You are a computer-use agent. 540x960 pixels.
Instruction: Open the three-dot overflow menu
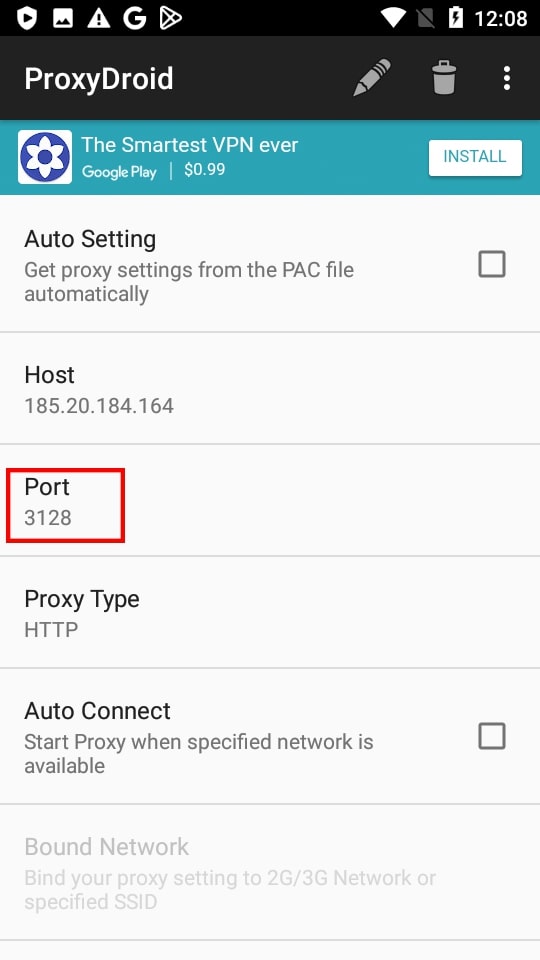506,78
